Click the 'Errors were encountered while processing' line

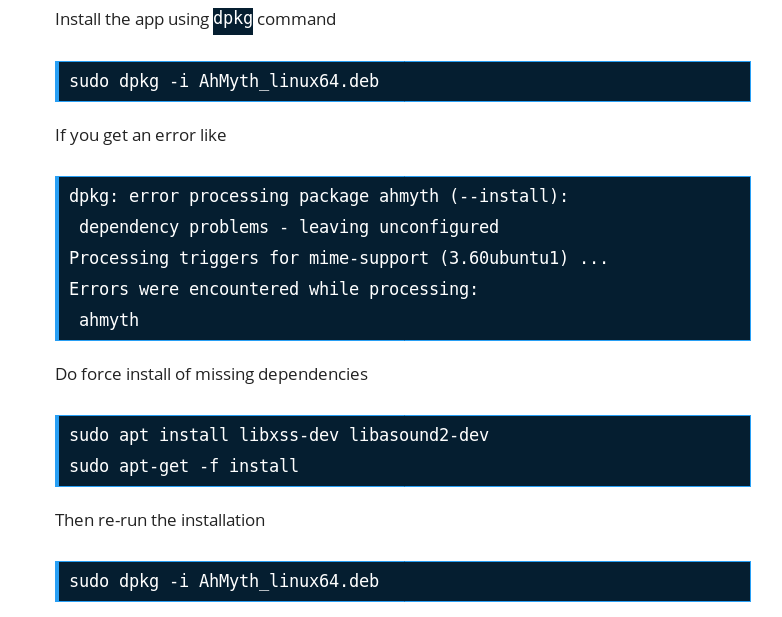273,289
